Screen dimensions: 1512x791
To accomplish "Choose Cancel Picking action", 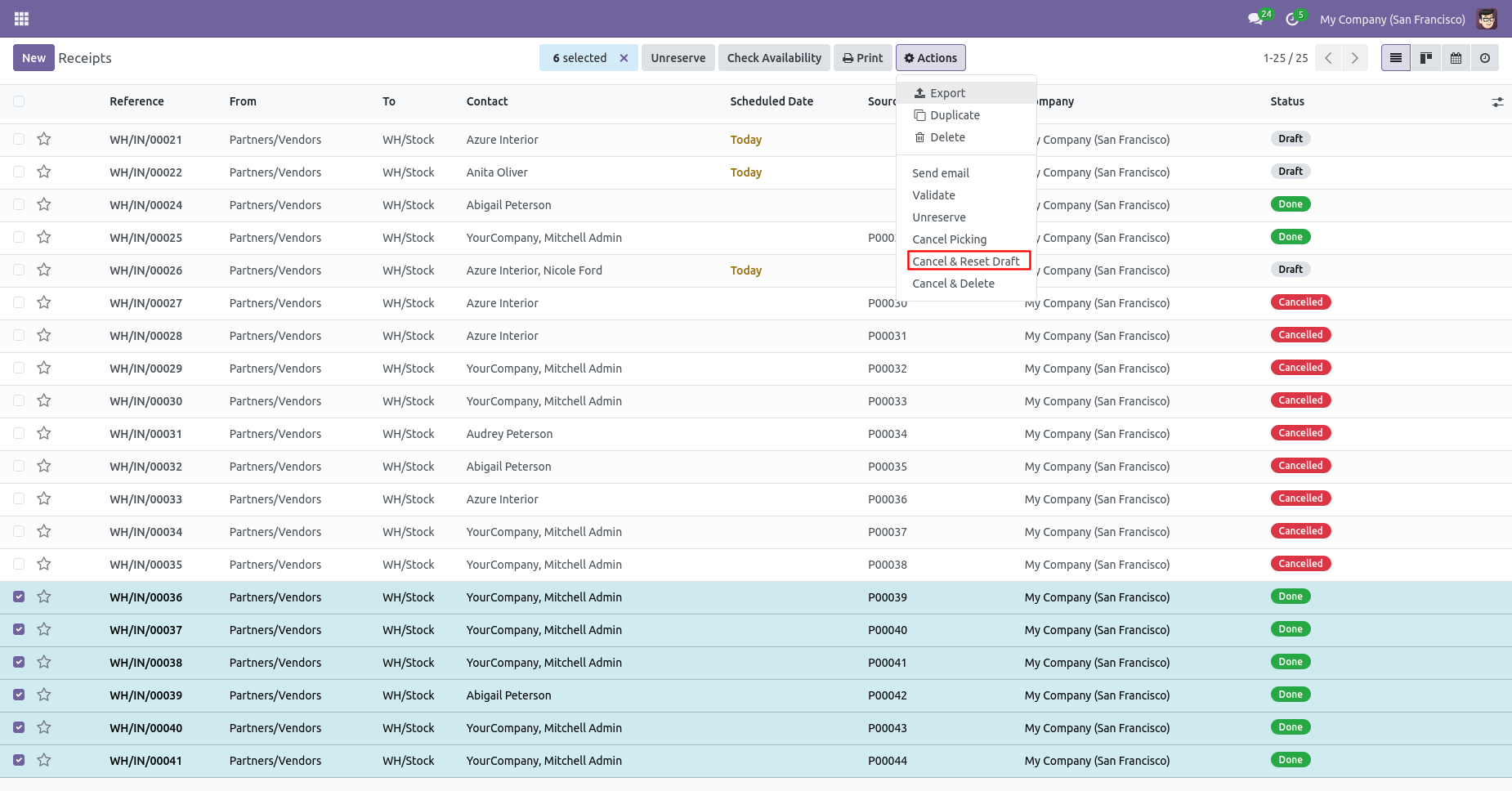I will click(x=966, y=239).
